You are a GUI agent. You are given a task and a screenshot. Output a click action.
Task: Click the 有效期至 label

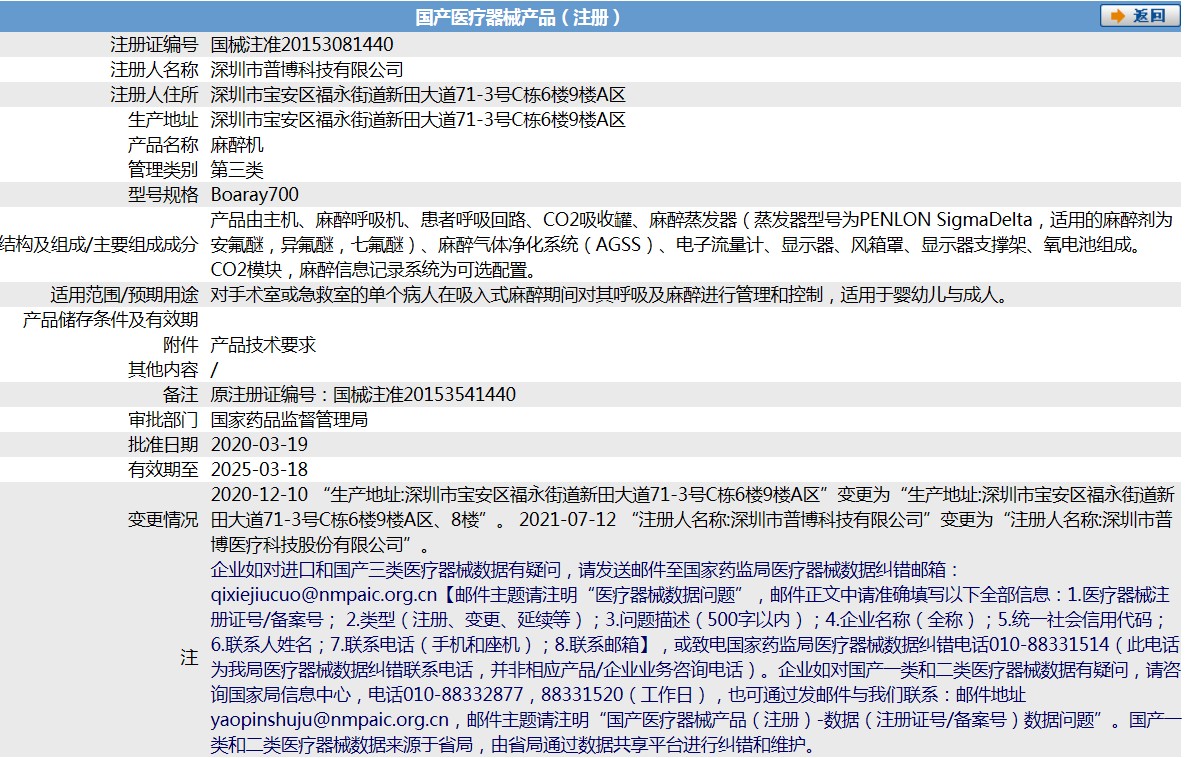[163, 469]
